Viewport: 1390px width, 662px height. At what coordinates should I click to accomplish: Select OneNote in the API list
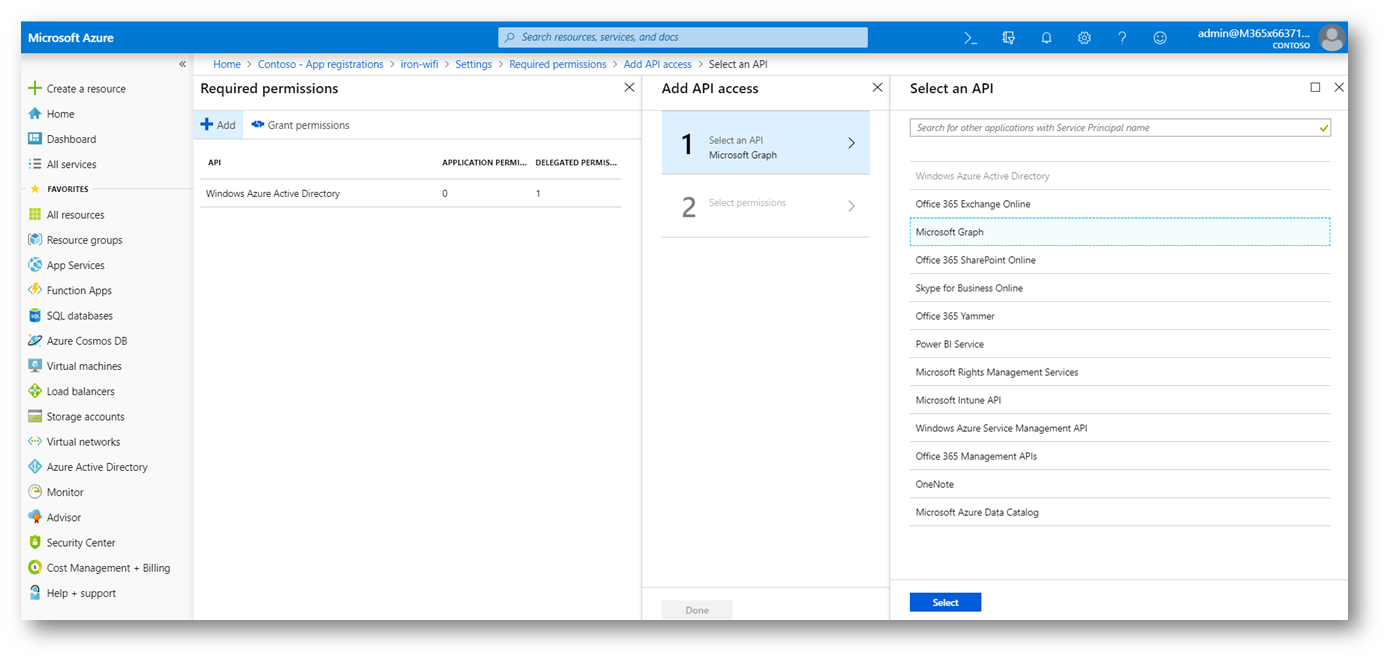tap(1120, 484)
